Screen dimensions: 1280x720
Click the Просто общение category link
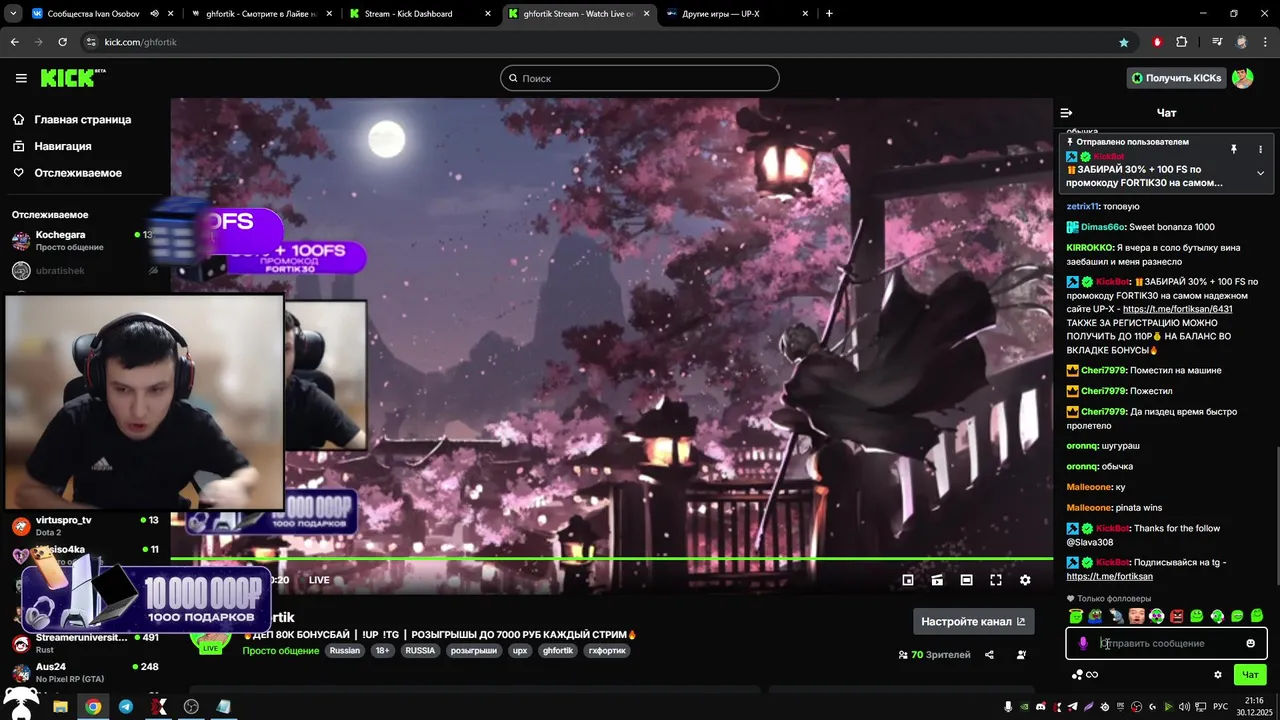pyautogui.click(x=280, y=651)
